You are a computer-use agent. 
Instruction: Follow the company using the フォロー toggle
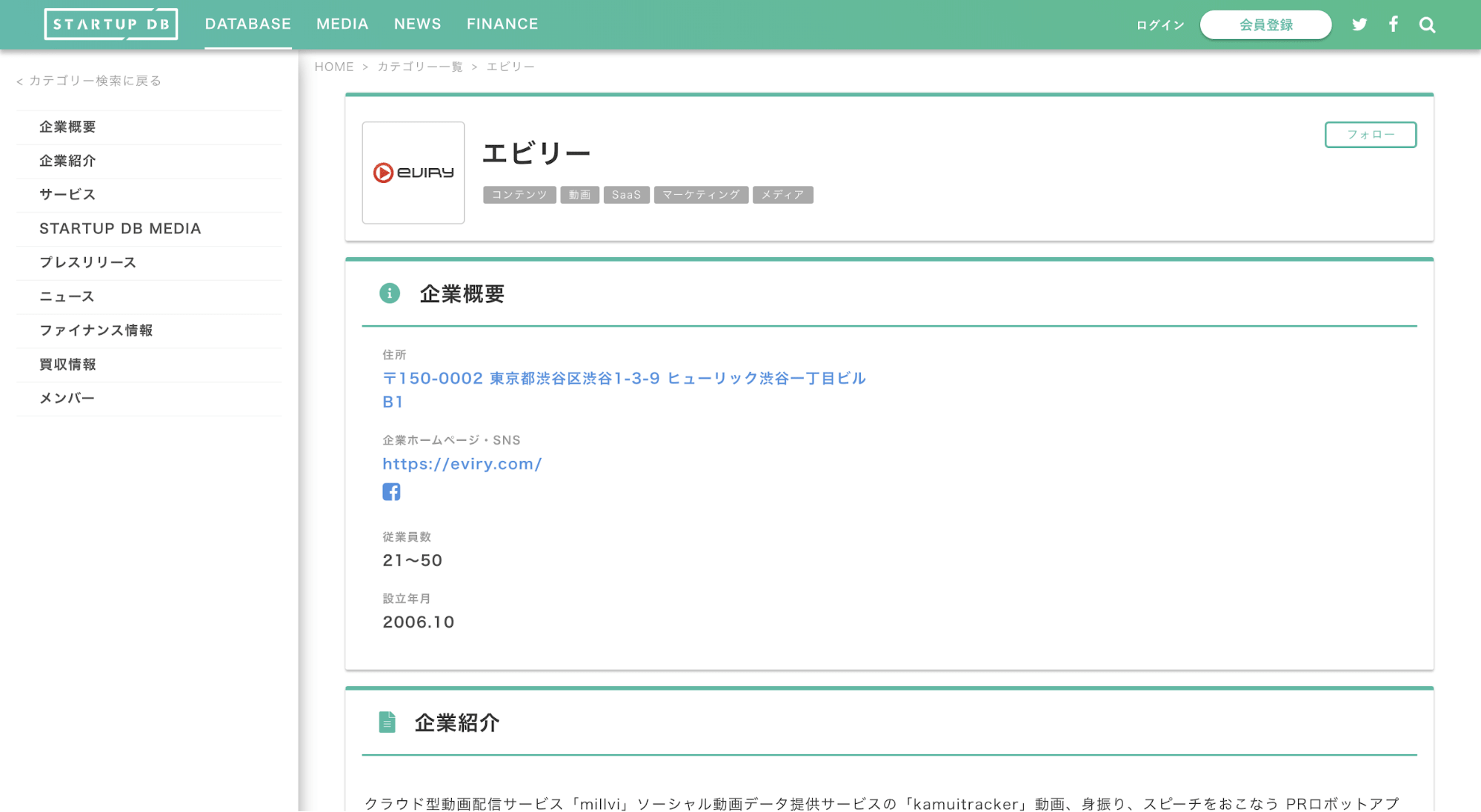pyautogui.click(x=1370, y=135)
